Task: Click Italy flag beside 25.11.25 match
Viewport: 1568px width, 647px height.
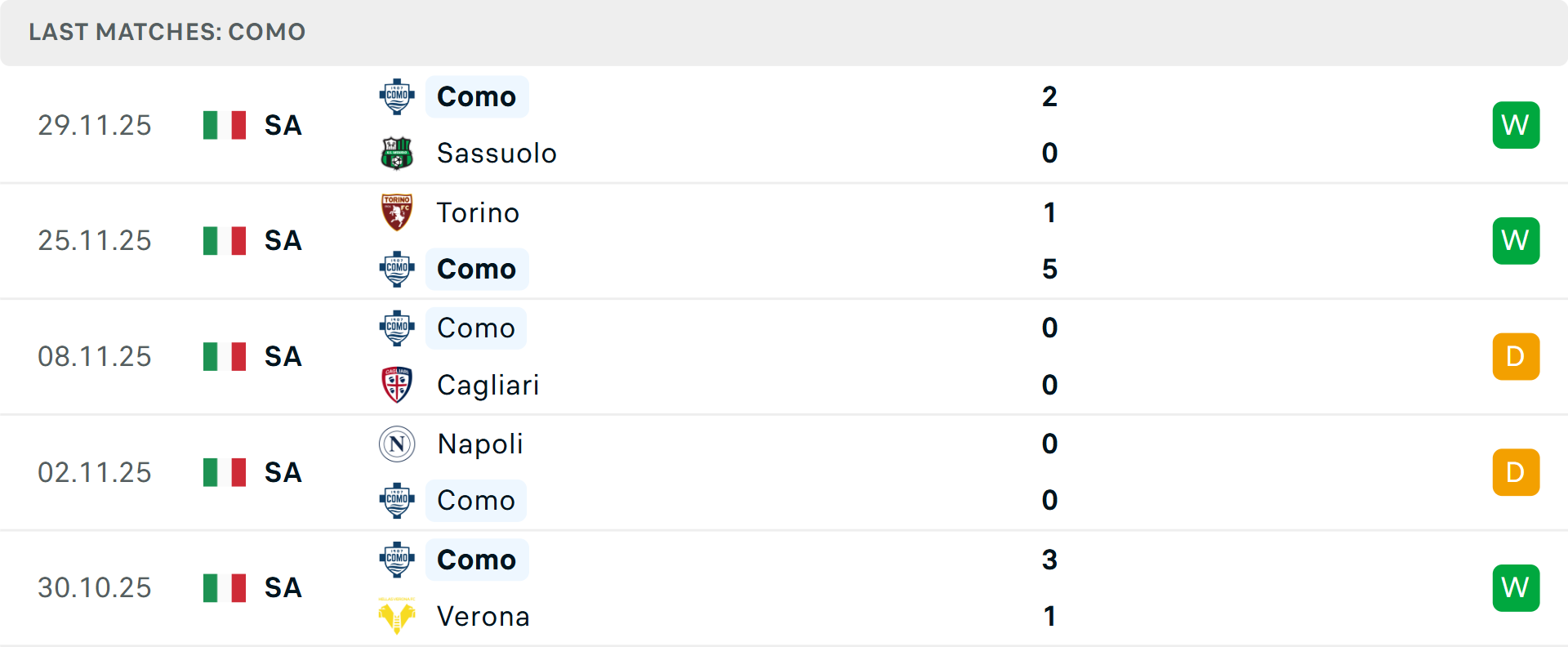Action: click(x=225, y=241)
